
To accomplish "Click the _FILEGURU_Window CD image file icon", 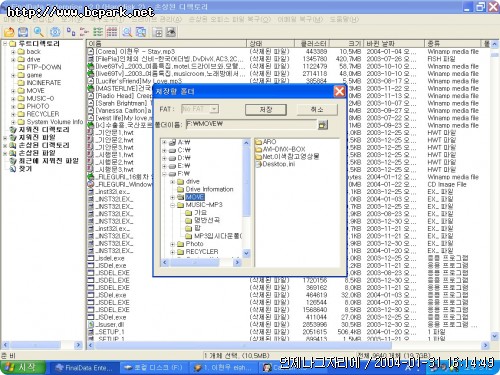I will point(90,184).
